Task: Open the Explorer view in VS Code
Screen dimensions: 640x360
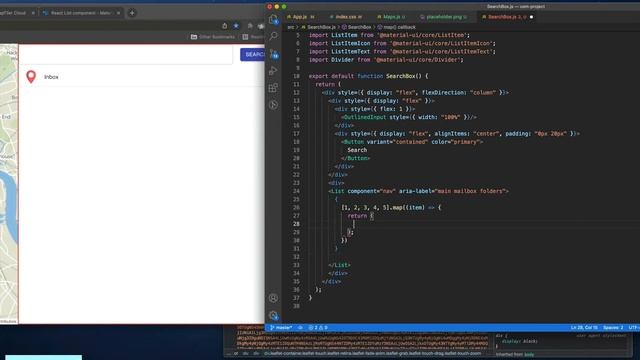Action: (x=273, y=19)
